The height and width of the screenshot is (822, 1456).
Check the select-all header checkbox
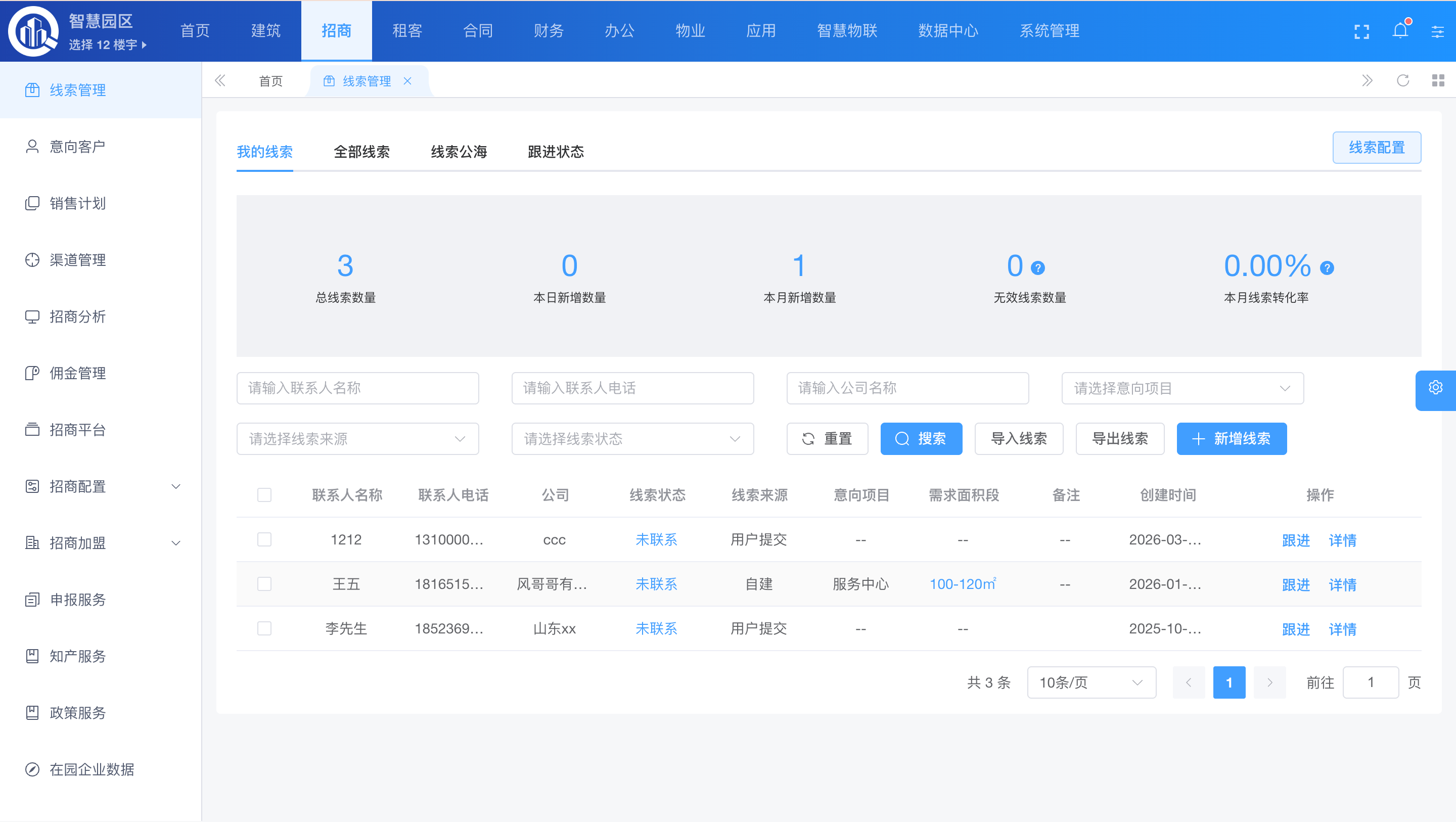point(264,495)
